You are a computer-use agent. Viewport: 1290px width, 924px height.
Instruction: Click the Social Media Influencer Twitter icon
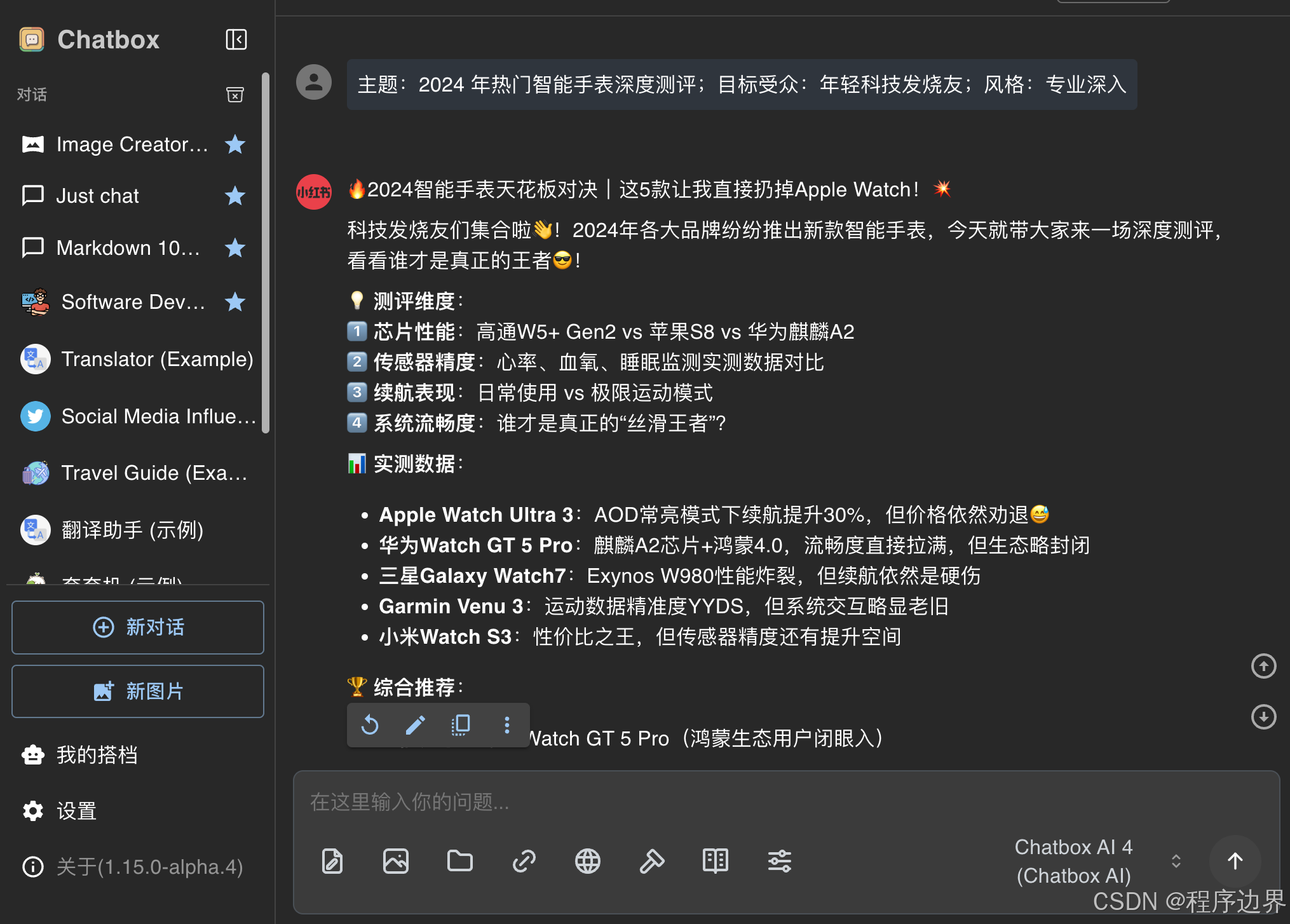(36, 416)
